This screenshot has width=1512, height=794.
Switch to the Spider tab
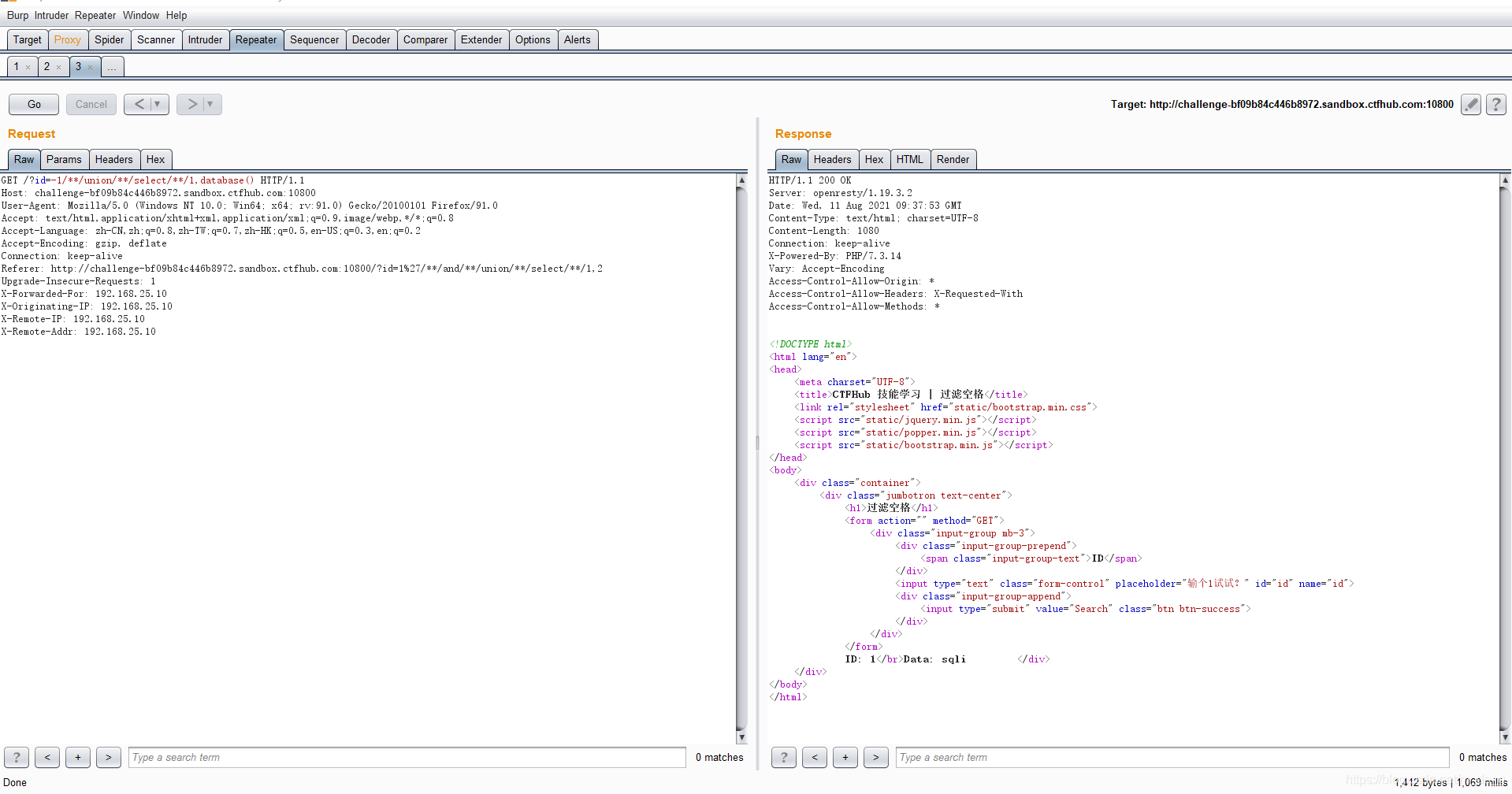[x=110, y=39]
